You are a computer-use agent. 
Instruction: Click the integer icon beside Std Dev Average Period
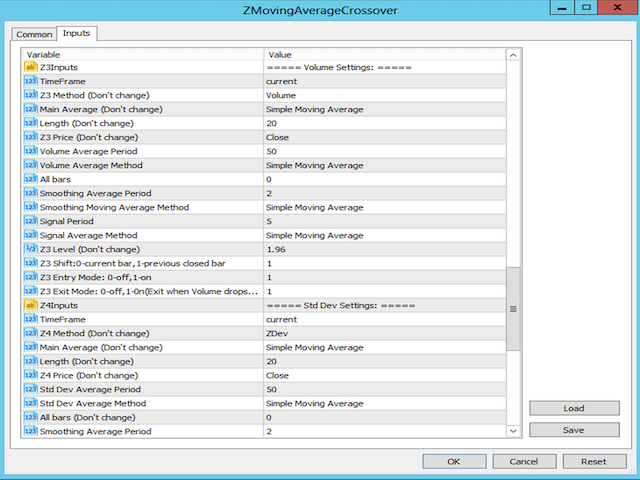31,389
